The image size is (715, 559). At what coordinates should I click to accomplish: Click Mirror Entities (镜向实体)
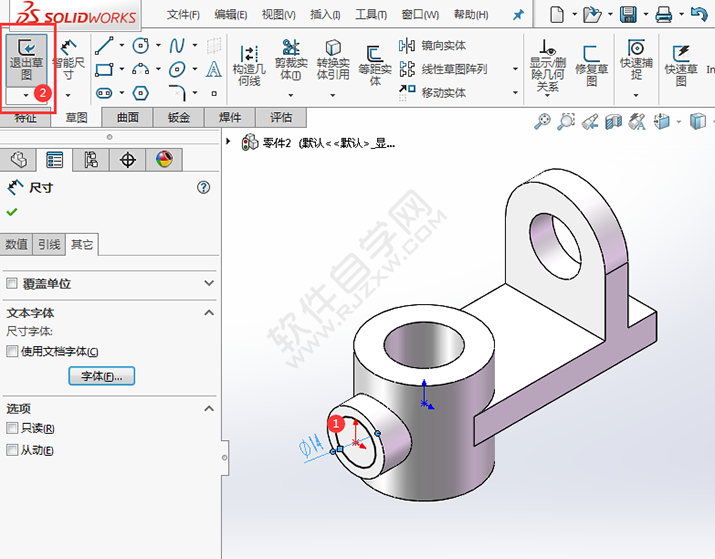[432, 46]
